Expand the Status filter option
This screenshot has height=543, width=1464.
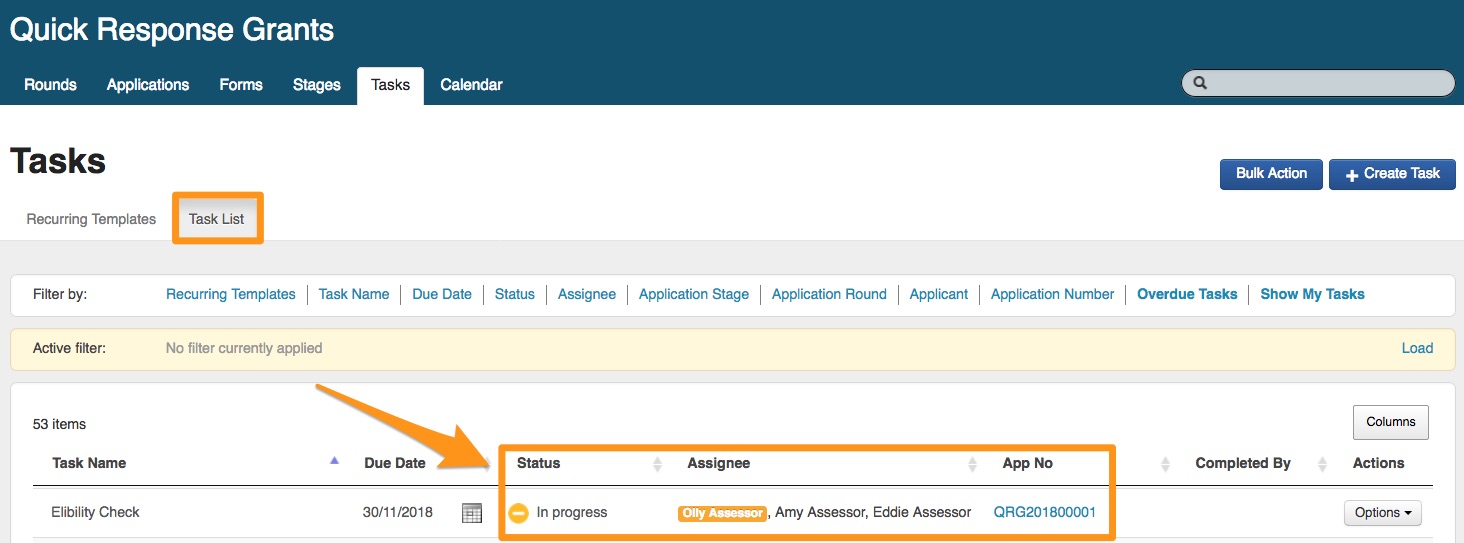tap(514, 294)
